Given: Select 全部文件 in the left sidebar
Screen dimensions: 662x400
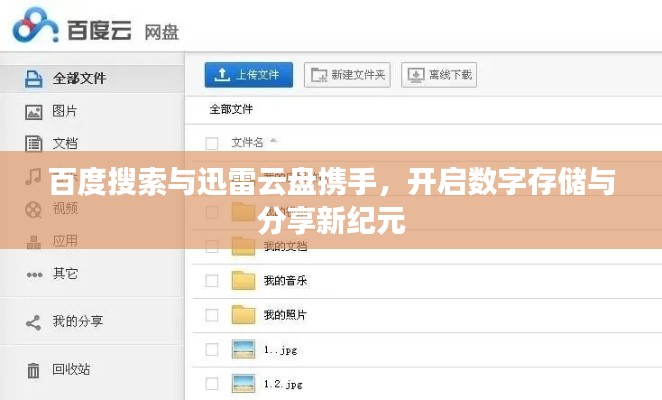Looking at the screenshot, I should point(78,78).
